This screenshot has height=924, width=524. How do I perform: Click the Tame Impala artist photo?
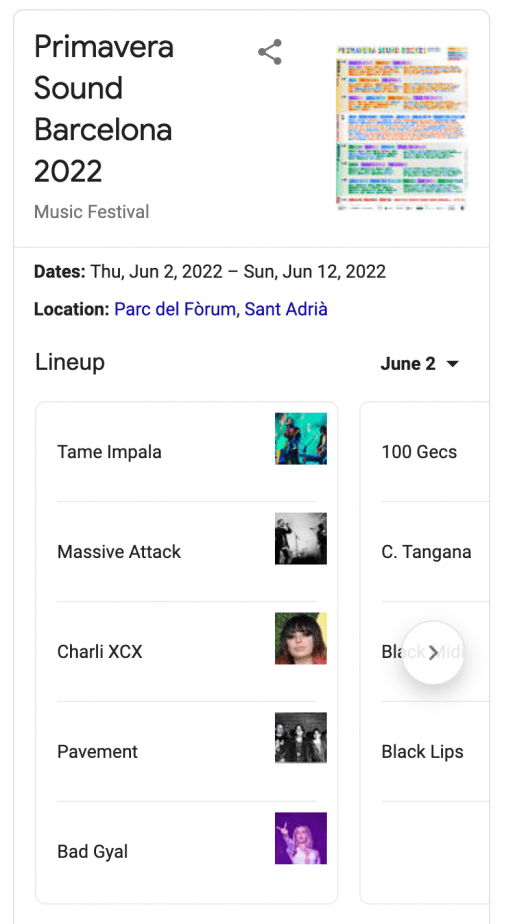(x=301, y=438)
